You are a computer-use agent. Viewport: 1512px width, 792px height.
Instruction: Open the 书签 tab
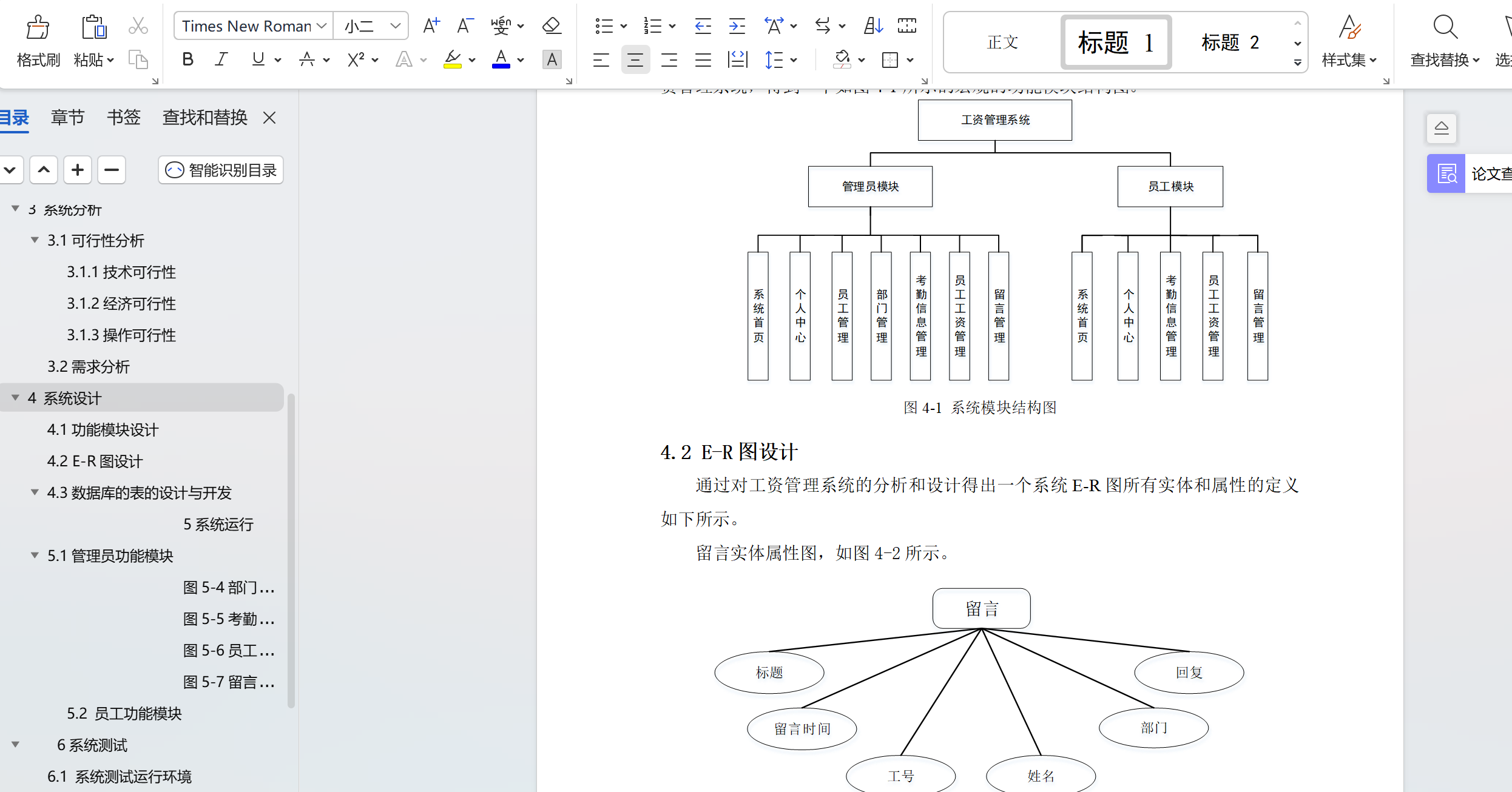(x=124, y=118)
